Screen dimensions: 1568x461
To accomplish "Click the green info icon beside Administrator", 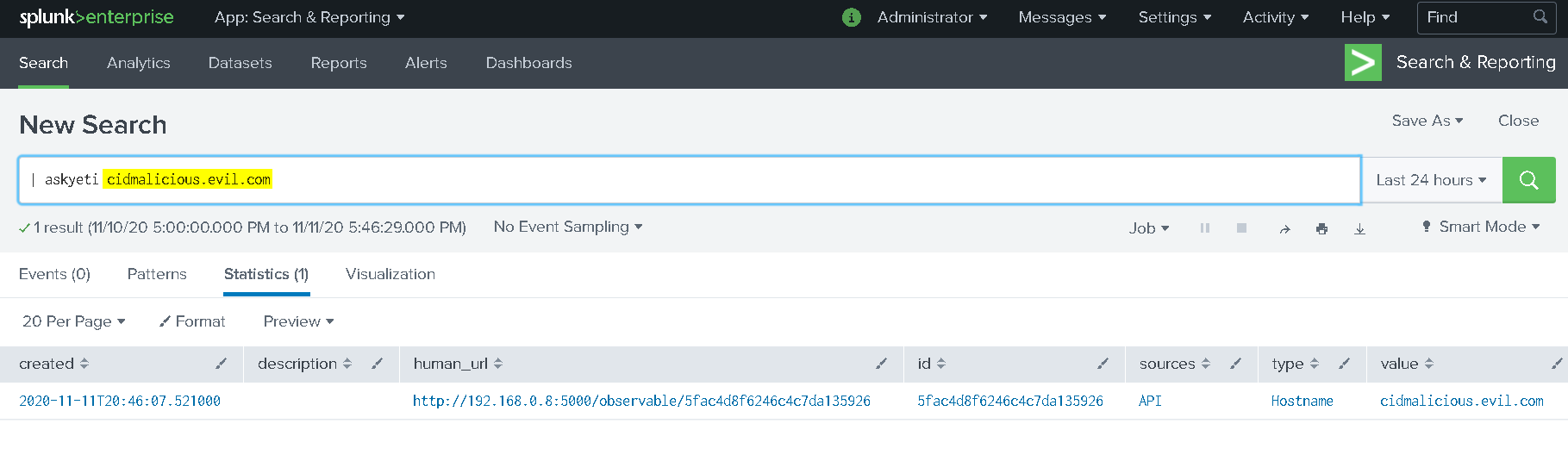I will pos(852,17).
